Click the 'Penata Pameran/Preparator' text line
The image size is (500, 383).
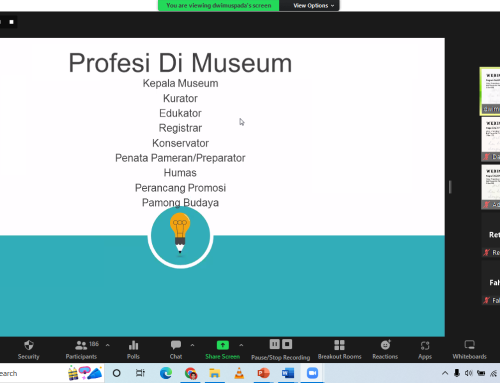[x=180, y=158]
